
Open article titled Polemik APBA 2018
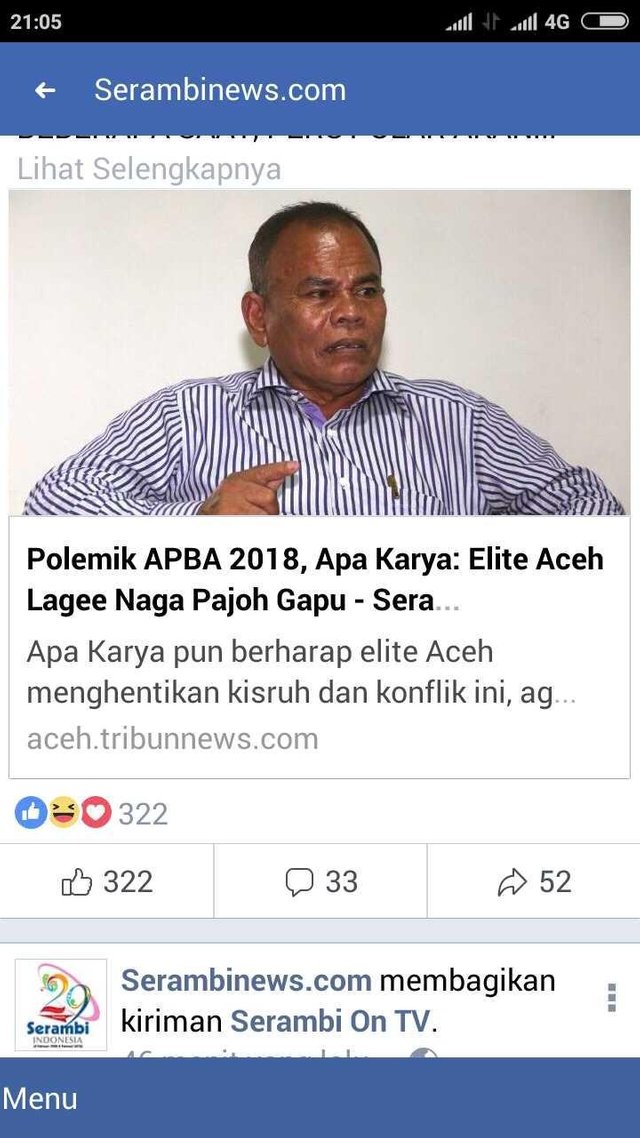(x=315, y=580)
